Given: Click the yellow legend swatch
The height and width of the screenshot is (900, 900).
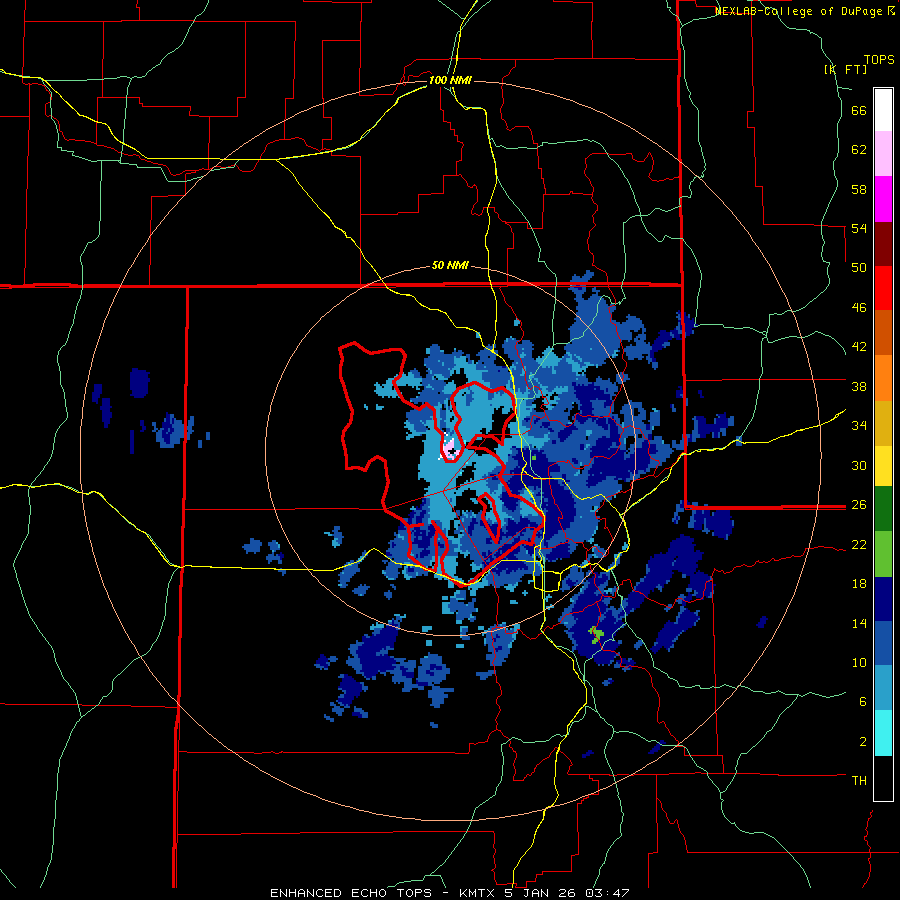Looking at the screenshot, I should tap(883, 466).
